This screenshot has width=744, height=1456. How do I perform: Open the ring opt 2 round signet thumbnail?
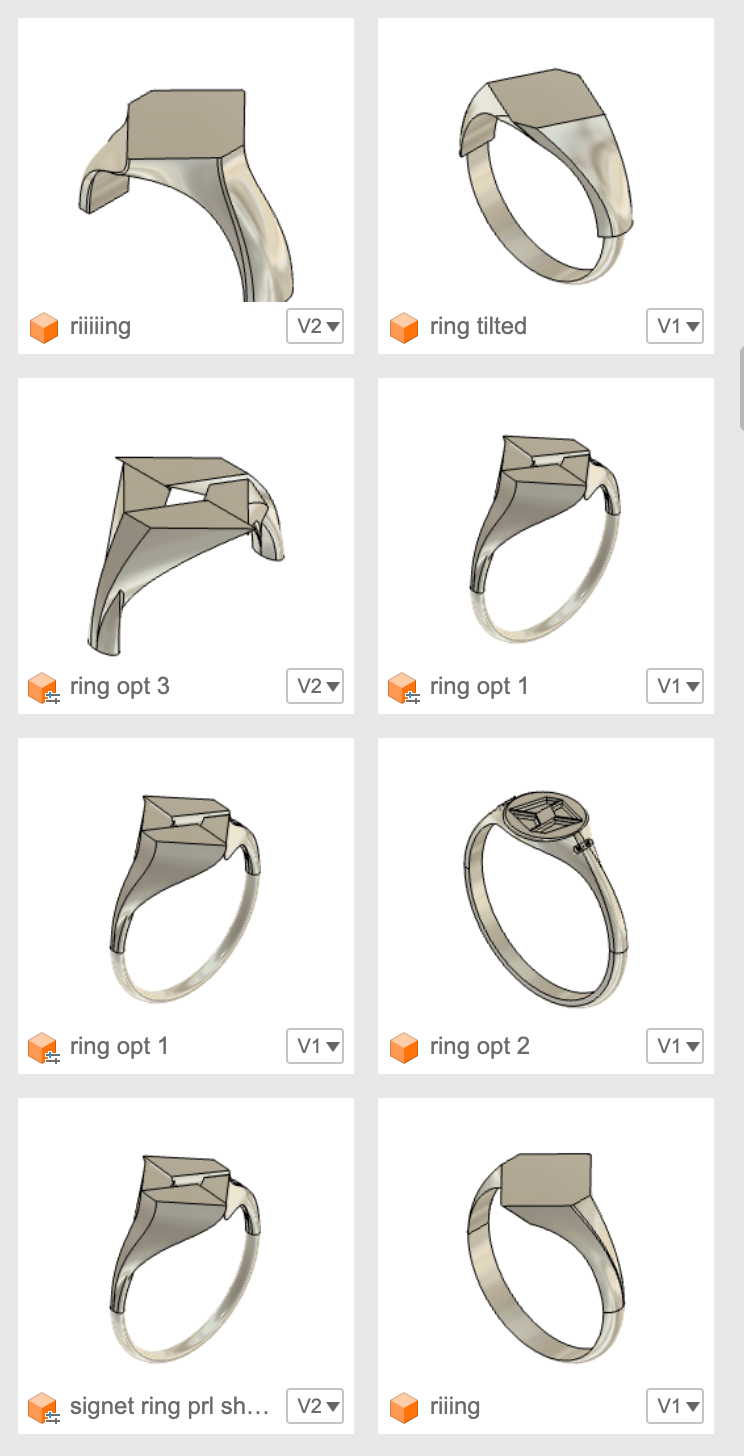tap(546, 880)
